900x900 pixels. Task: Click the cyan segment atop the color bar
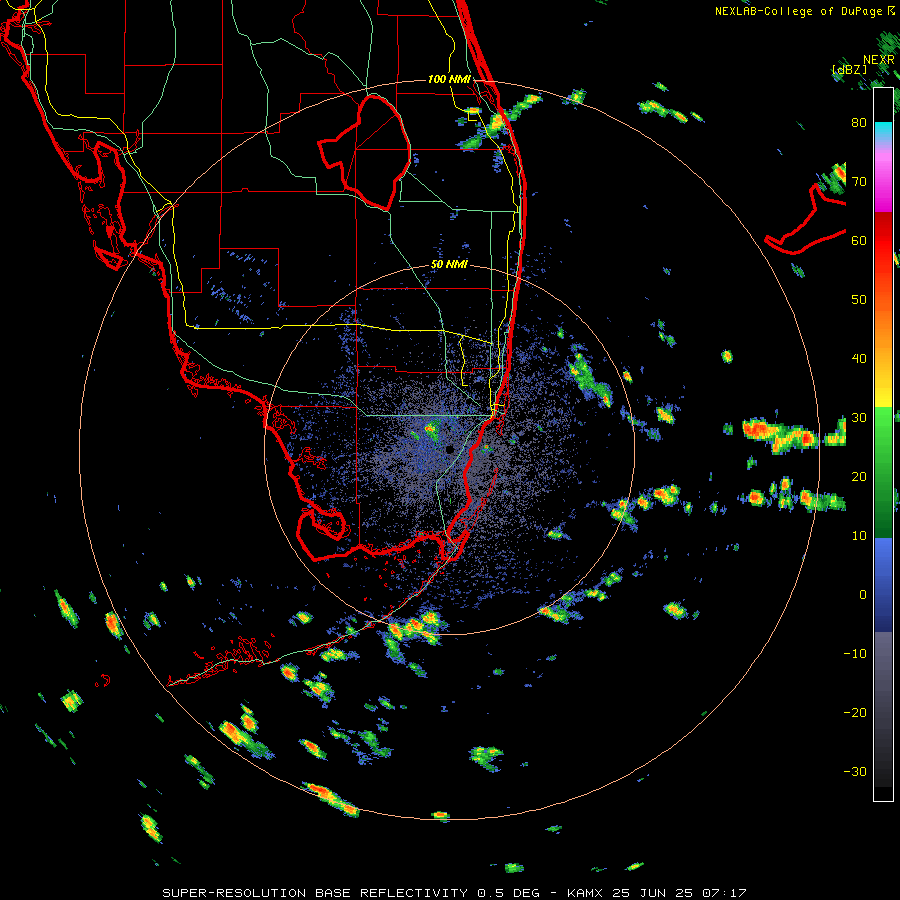click(x=883, y=130)
